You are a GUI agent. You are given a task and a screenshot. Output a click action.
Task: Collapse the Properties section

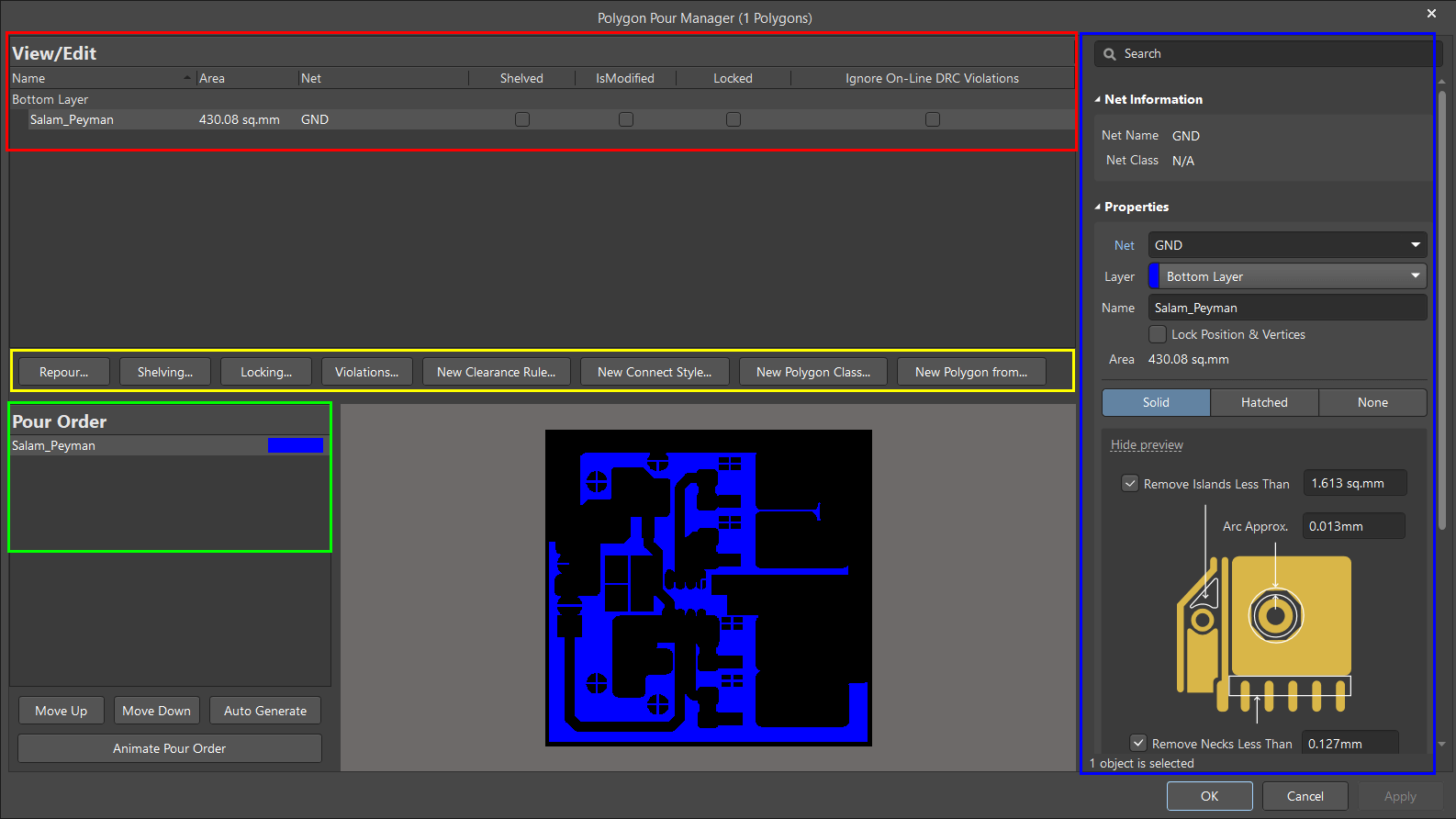tap(1098, 208)
